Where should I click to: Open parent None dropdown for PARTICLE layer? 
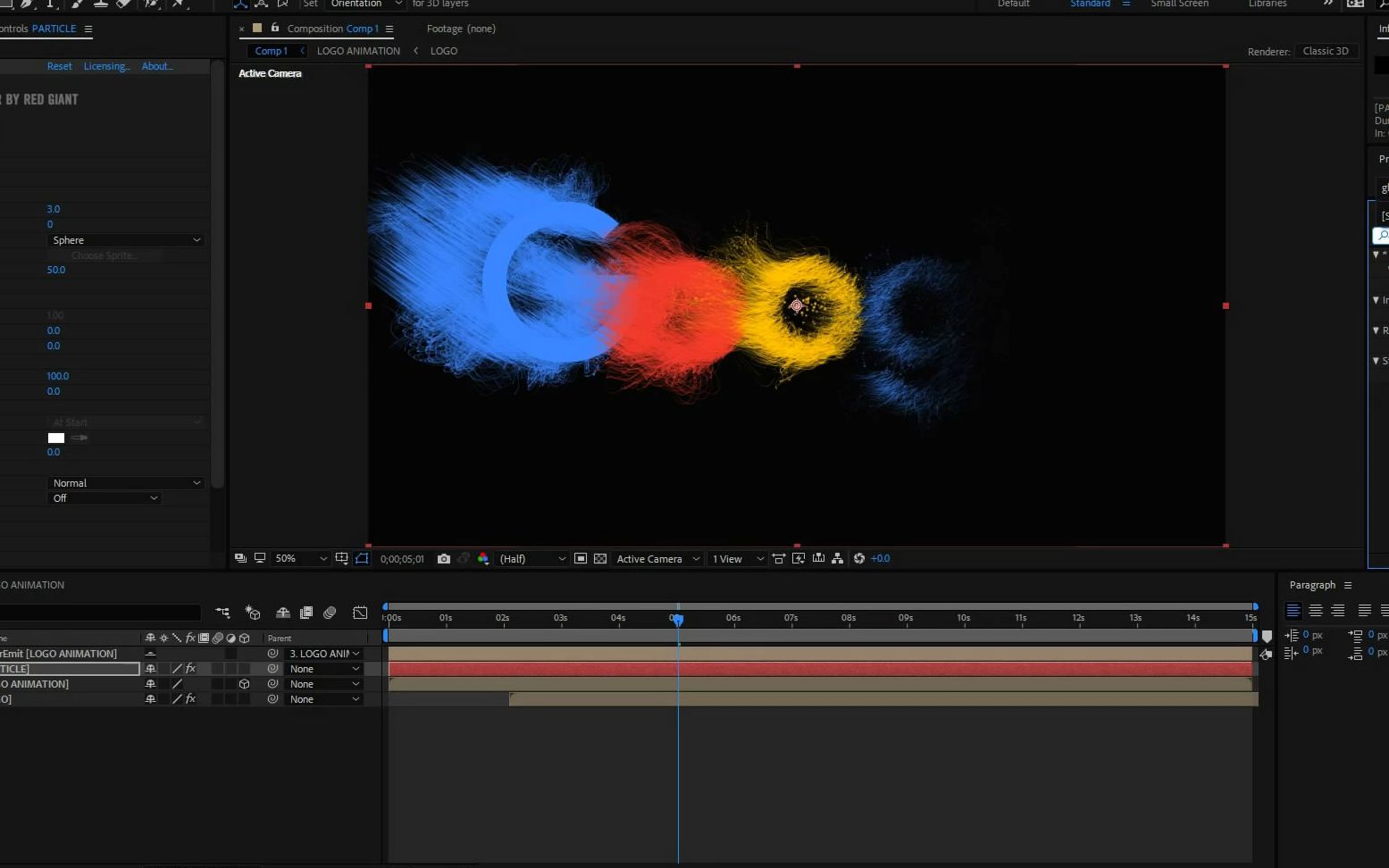pos(324,669)
